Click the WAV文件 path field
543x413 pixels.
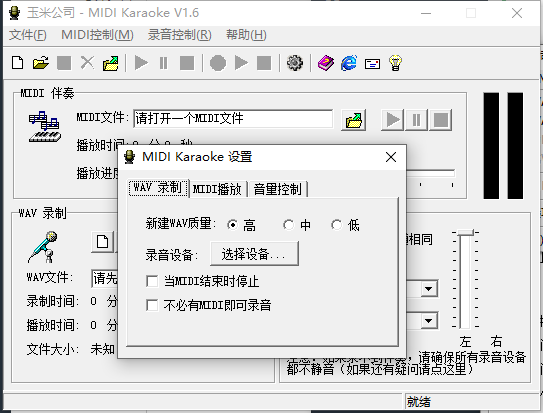(x=105, y=278)
